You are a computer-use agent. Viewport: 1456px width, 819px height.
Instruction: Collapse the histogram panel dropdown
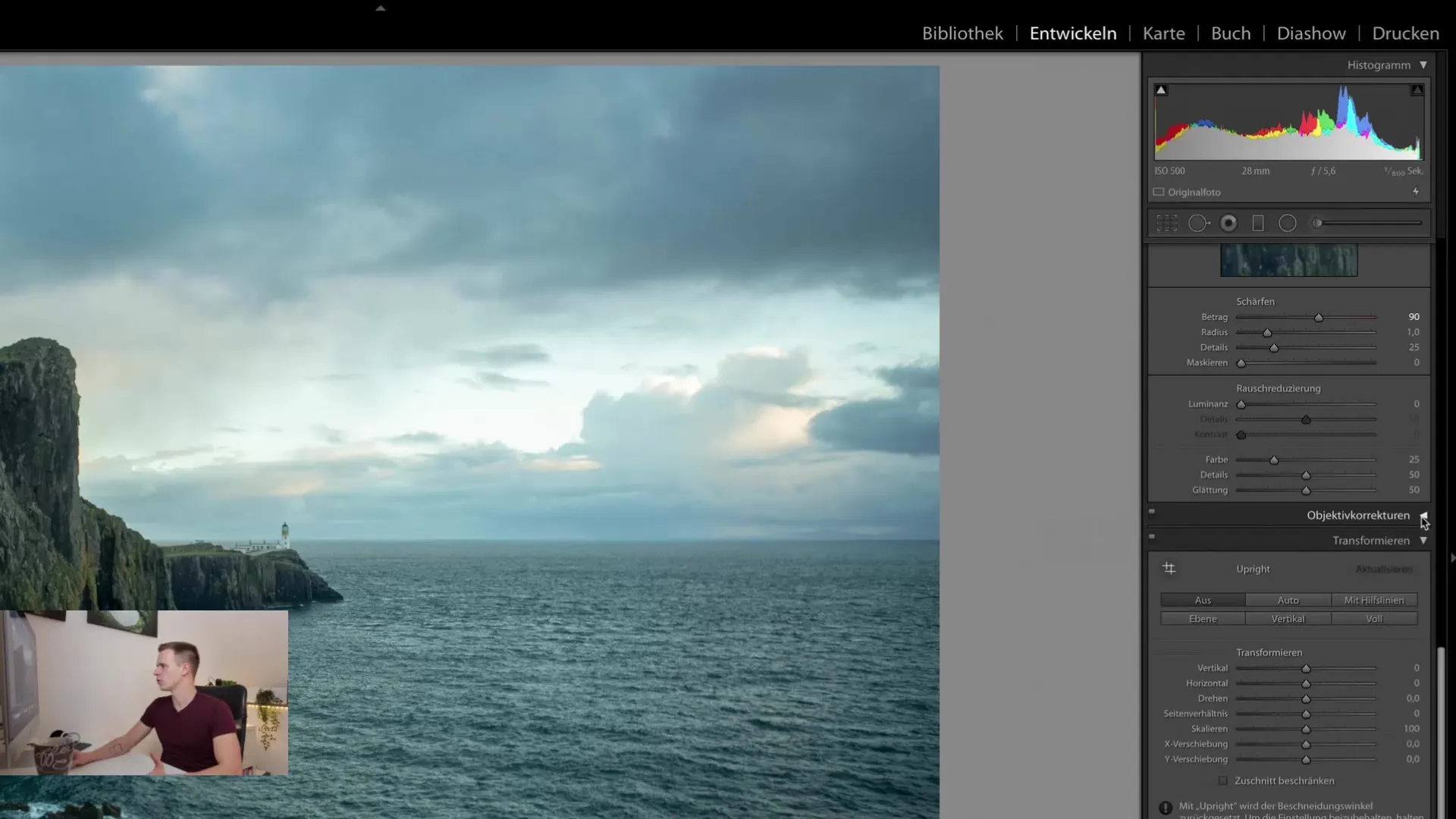[1424, 65]
